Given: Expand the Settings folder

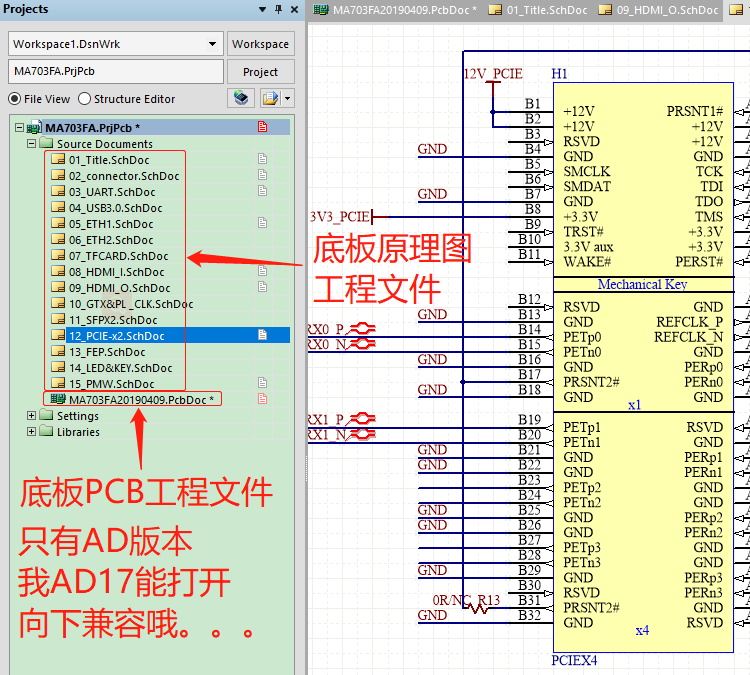Looking at the screenshot, I should click(32, 416).
